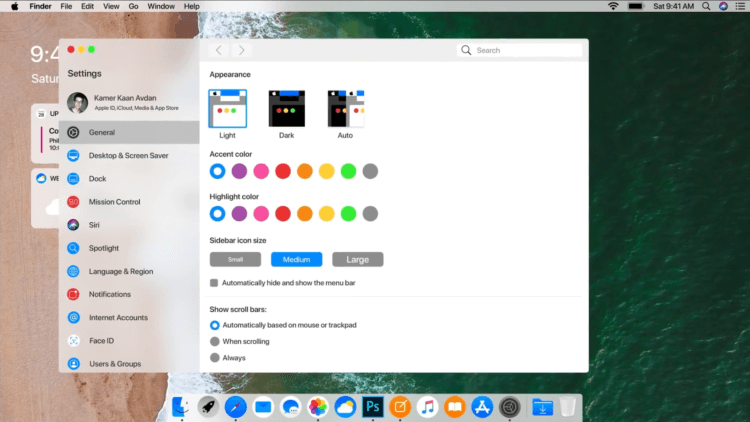Open the File menu
Image resolution: width=750 pixels, height=422 pixels.
coord(66,6)
